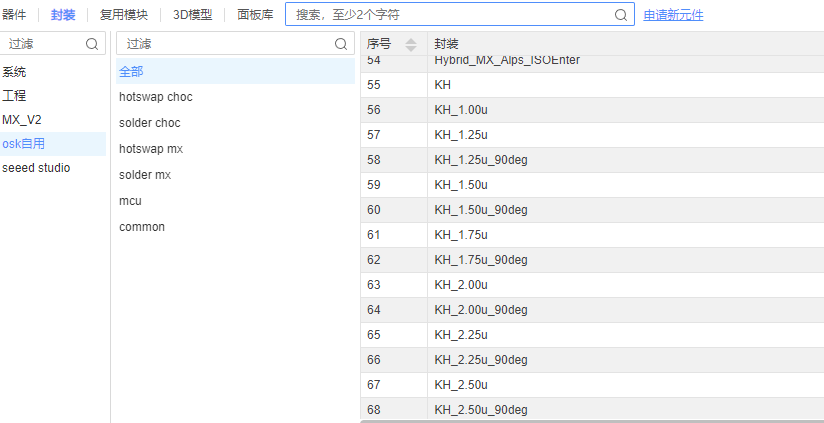Select the 系统 library

pos(14,72)
